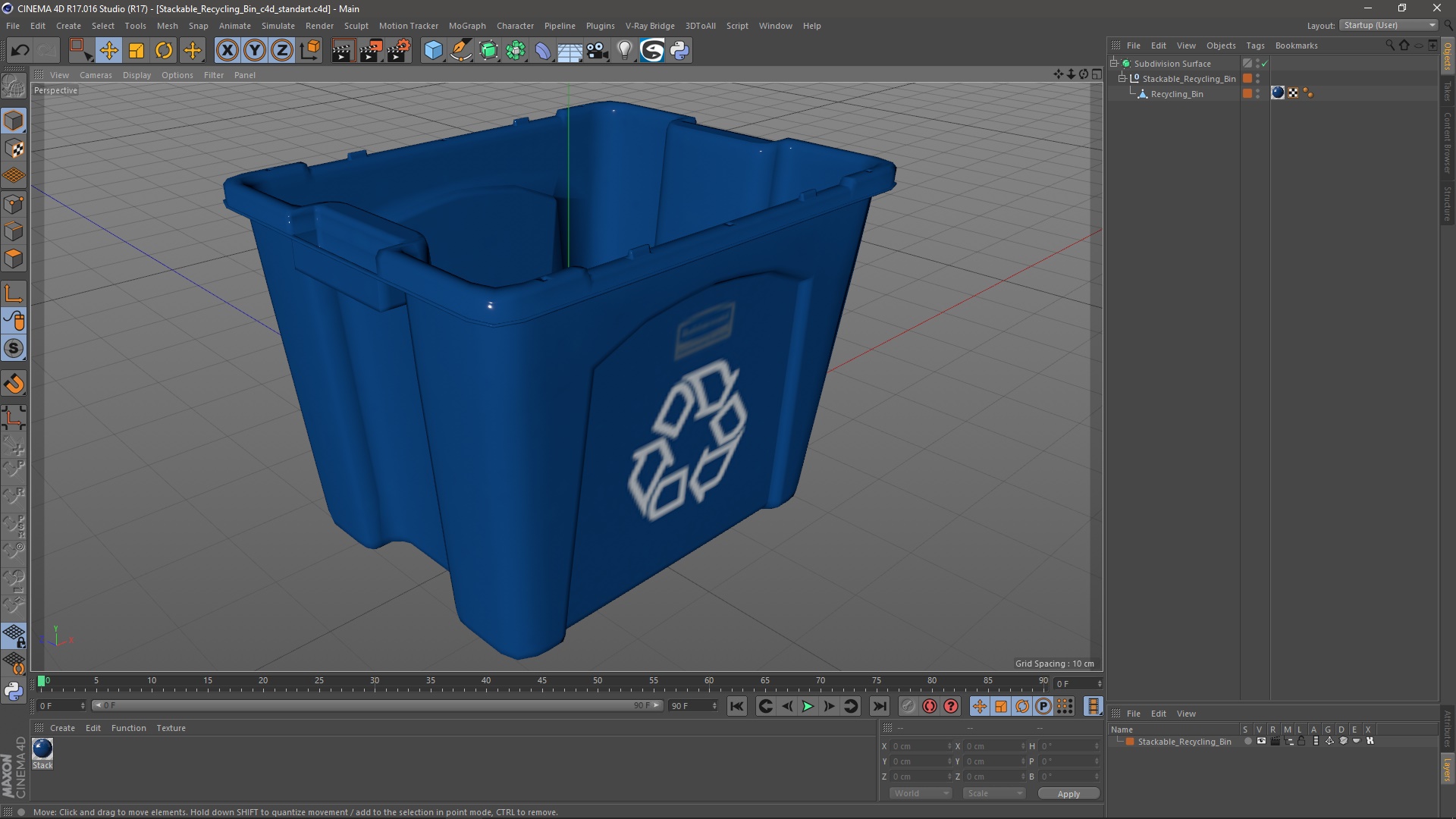The image size is (1456, 819).
Task: Click frame 45 on timeline ruler
Action: 541,682
